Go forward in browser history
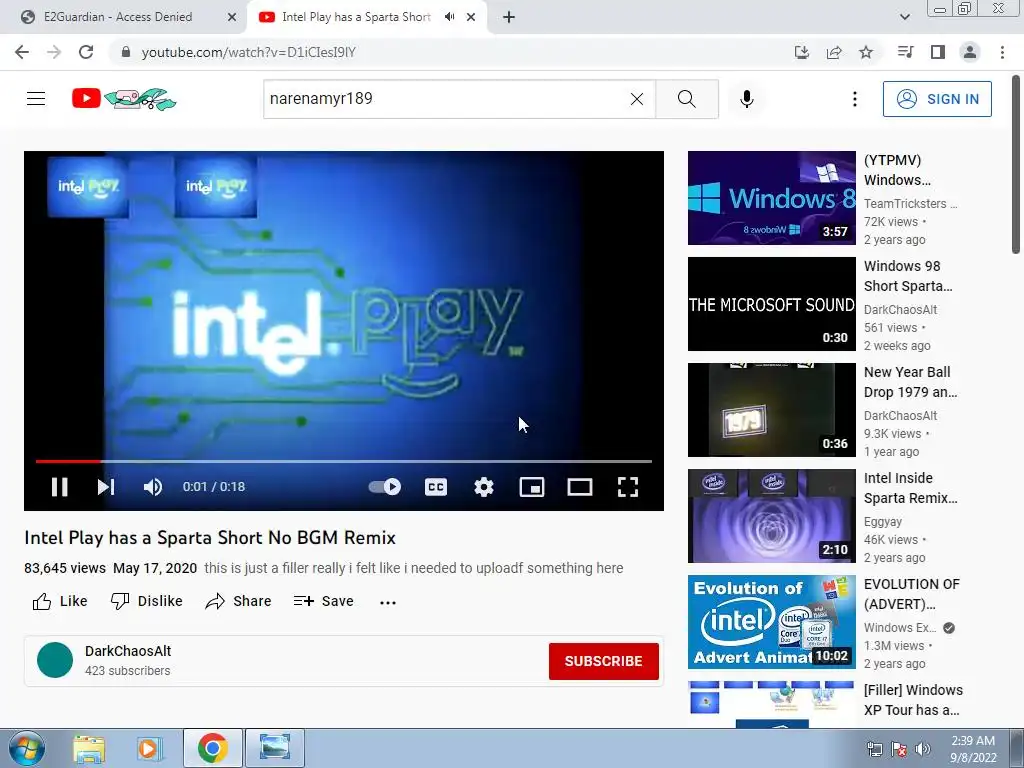1024x768 pixels. coord(54,52)
